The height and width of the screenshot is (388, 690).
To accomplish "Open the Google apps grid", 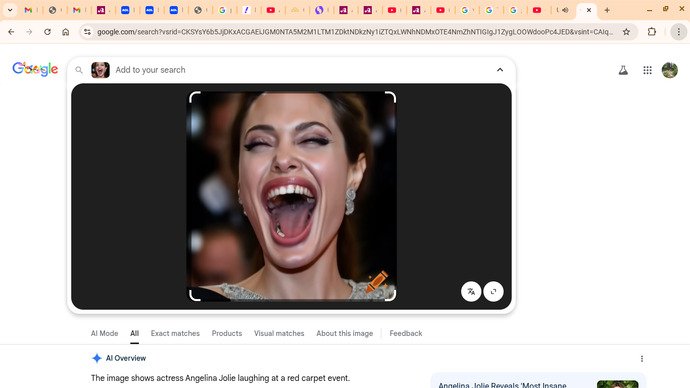I will 647,70.
